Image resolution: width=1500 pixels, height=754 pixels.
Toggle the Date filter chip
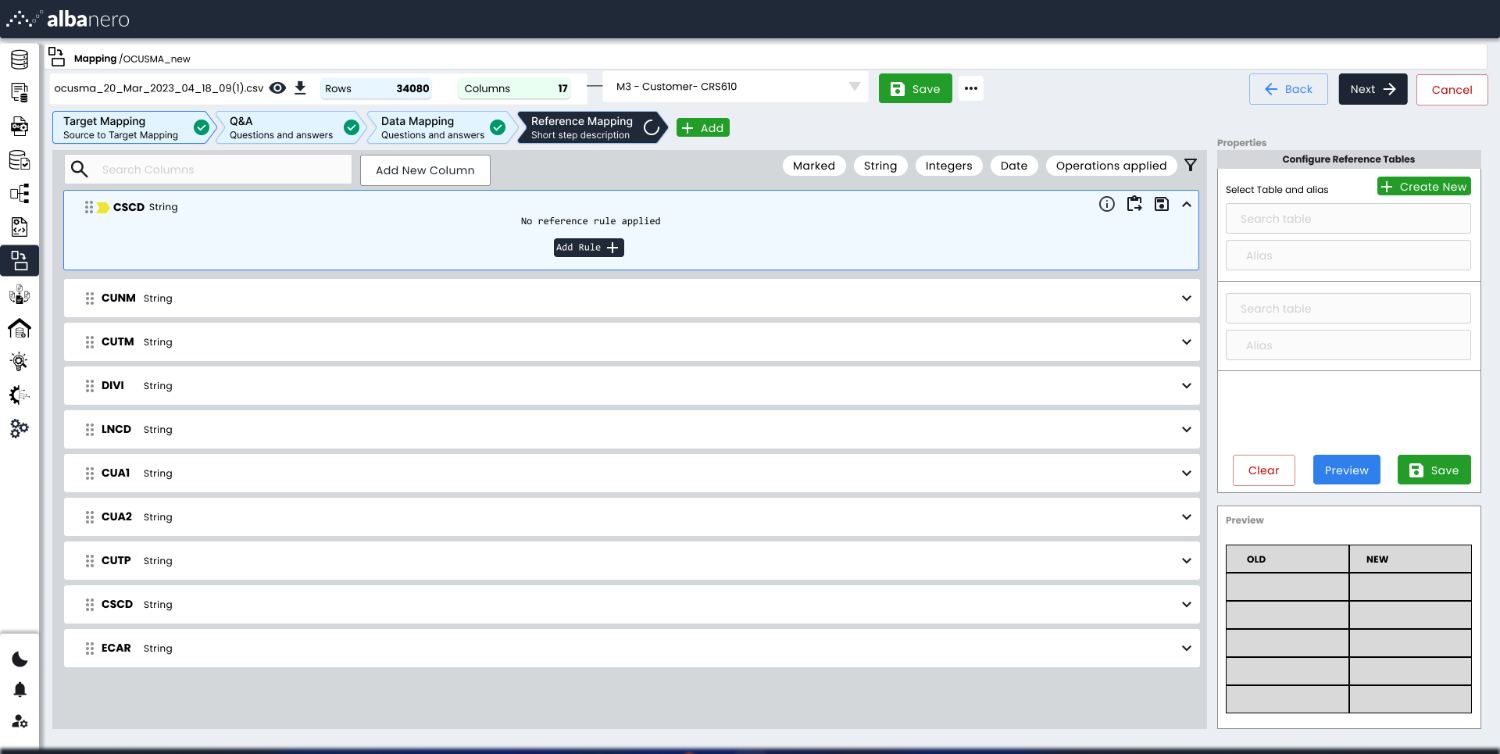tap(1014, 166)
